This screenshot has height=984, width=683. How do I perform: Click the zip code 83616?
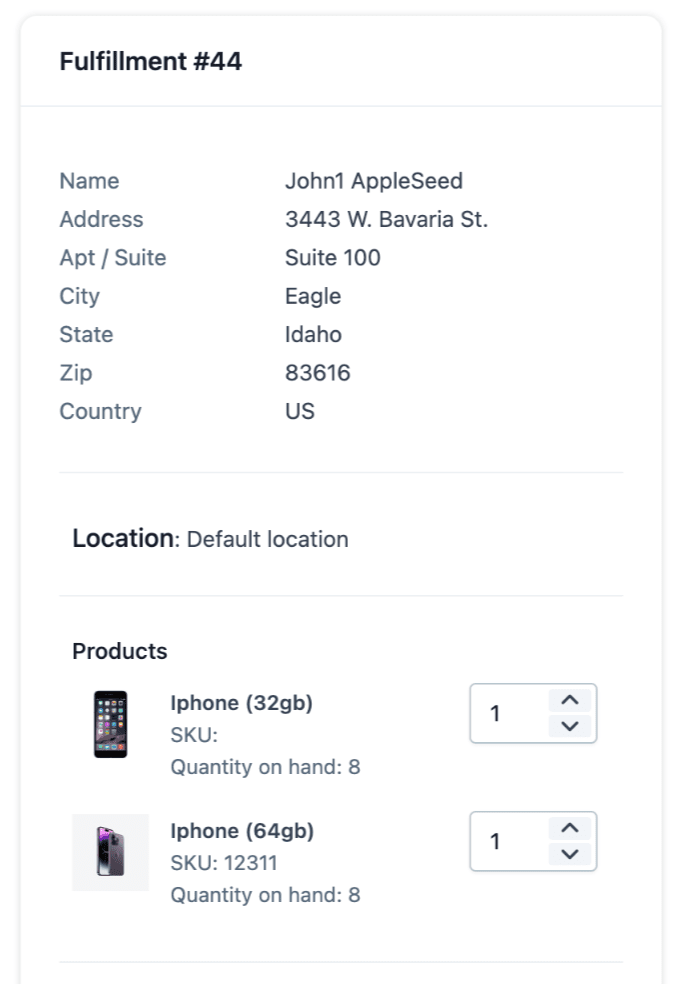pos(318,373)
